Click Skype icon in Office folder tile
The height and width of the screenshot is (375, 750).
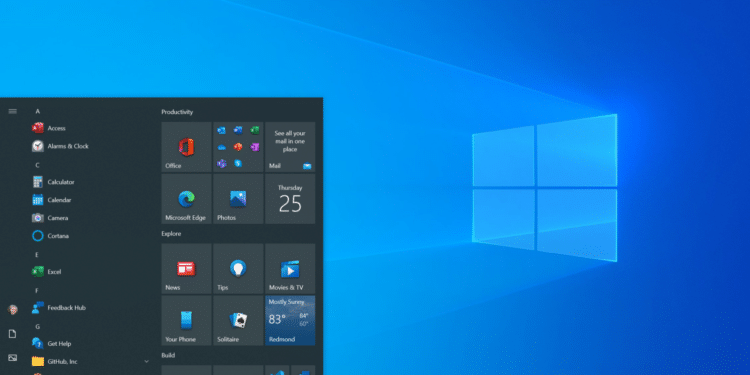point(238,164)
